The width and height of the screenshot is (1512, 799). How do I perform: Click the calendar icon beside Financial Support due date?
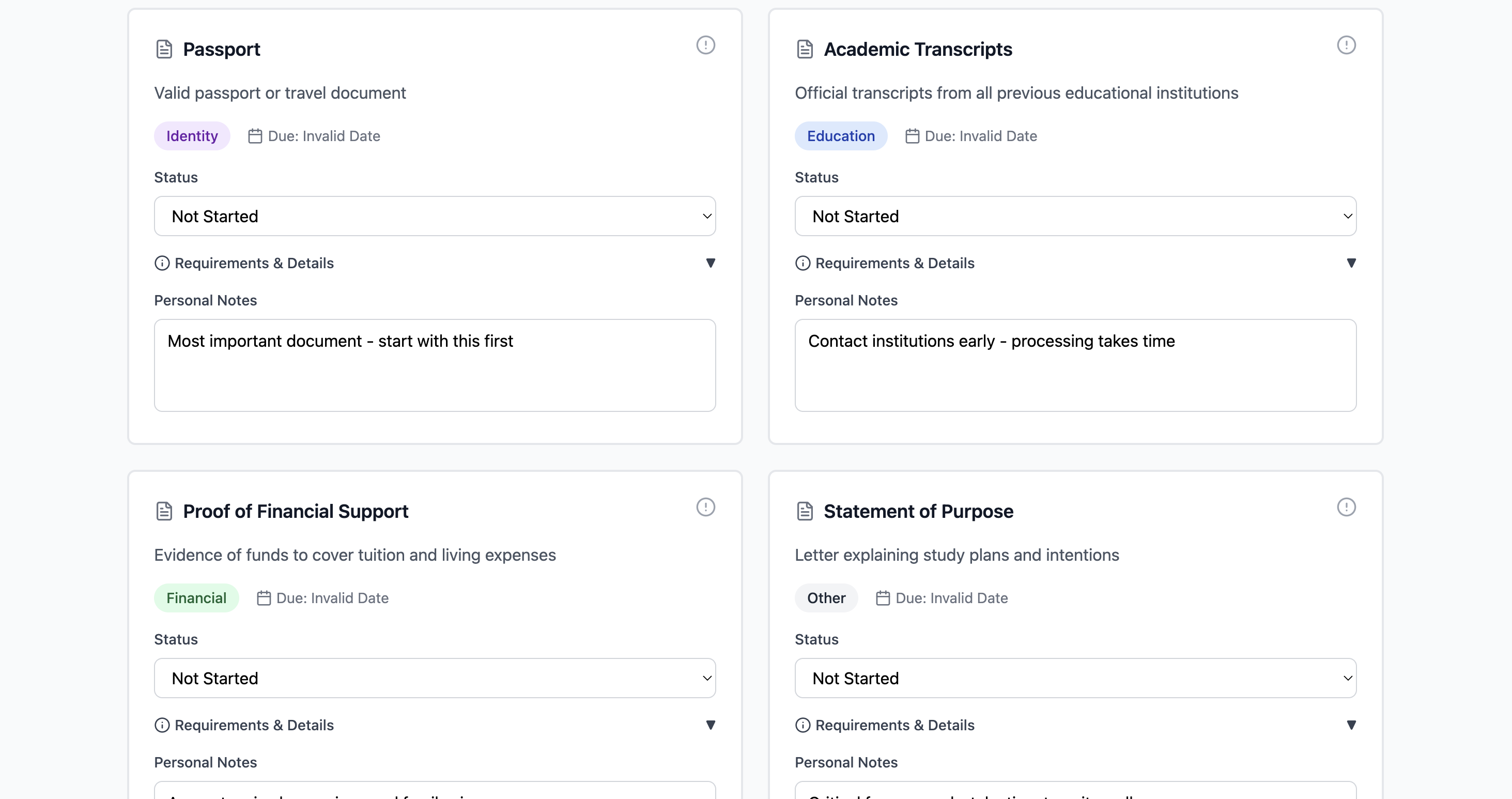click(264, 598)
